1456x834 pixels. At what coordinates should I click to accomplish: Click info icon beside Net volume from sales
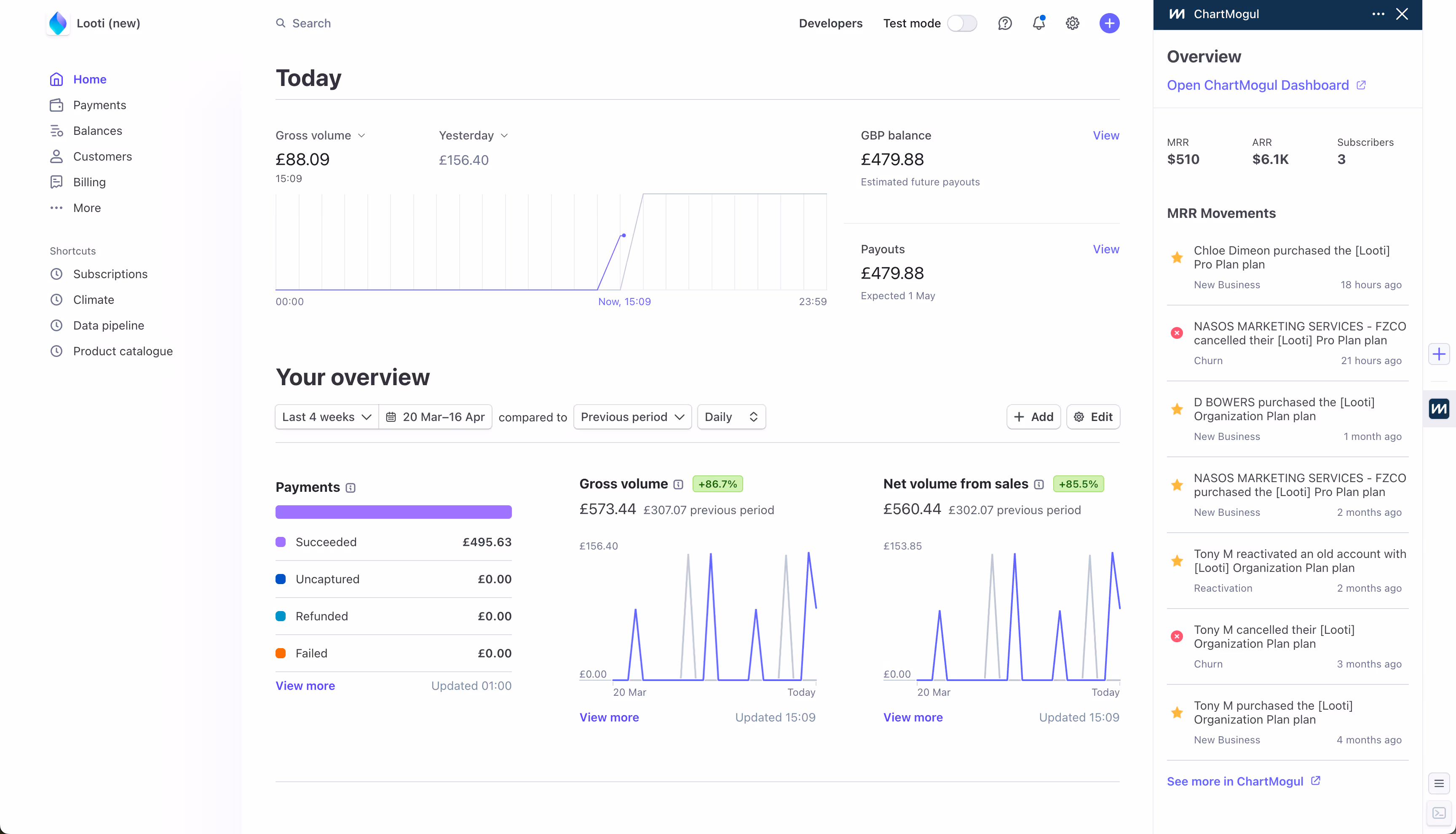click(x=1039, y=485)
